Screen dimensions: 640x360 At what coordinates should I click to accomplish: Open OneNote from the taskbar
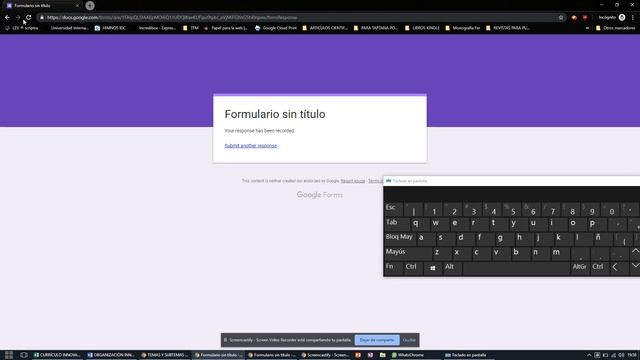click(x=370, y=355)
